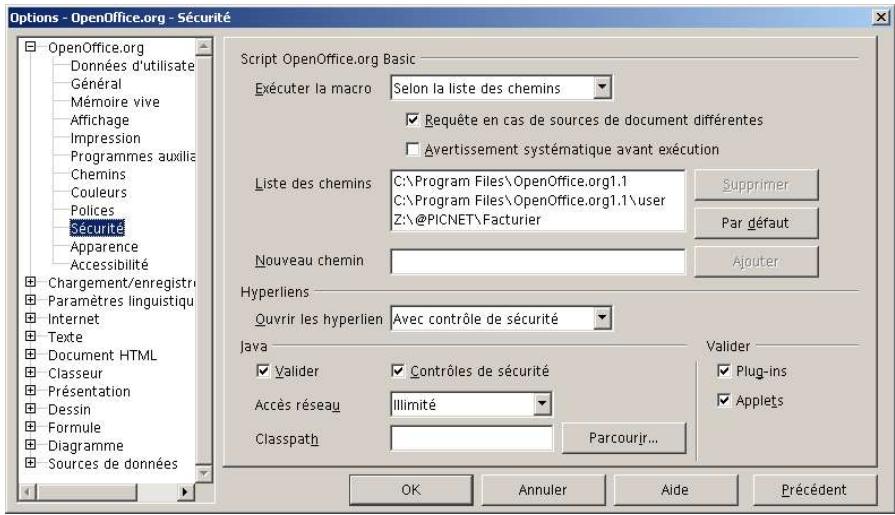The height and width of the screenshot is (515, 895).
Task: Click tree vertical scrollbar down arrow
Action: point(204,473)
